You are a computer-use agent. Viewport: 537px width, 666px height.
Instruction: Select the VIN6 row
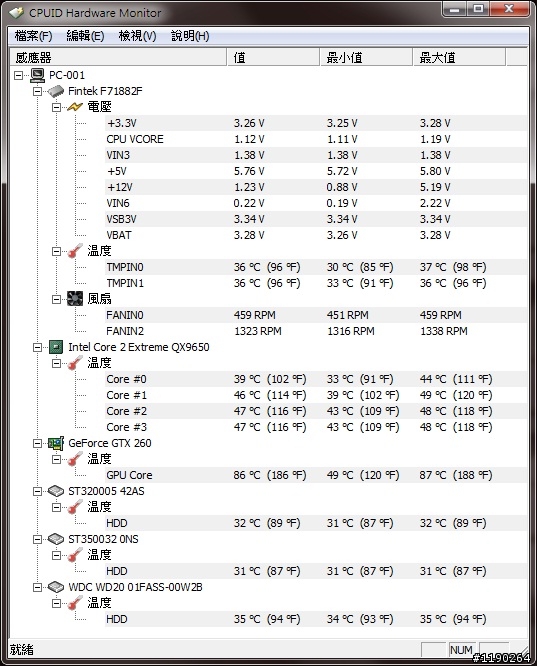(316, 203)
